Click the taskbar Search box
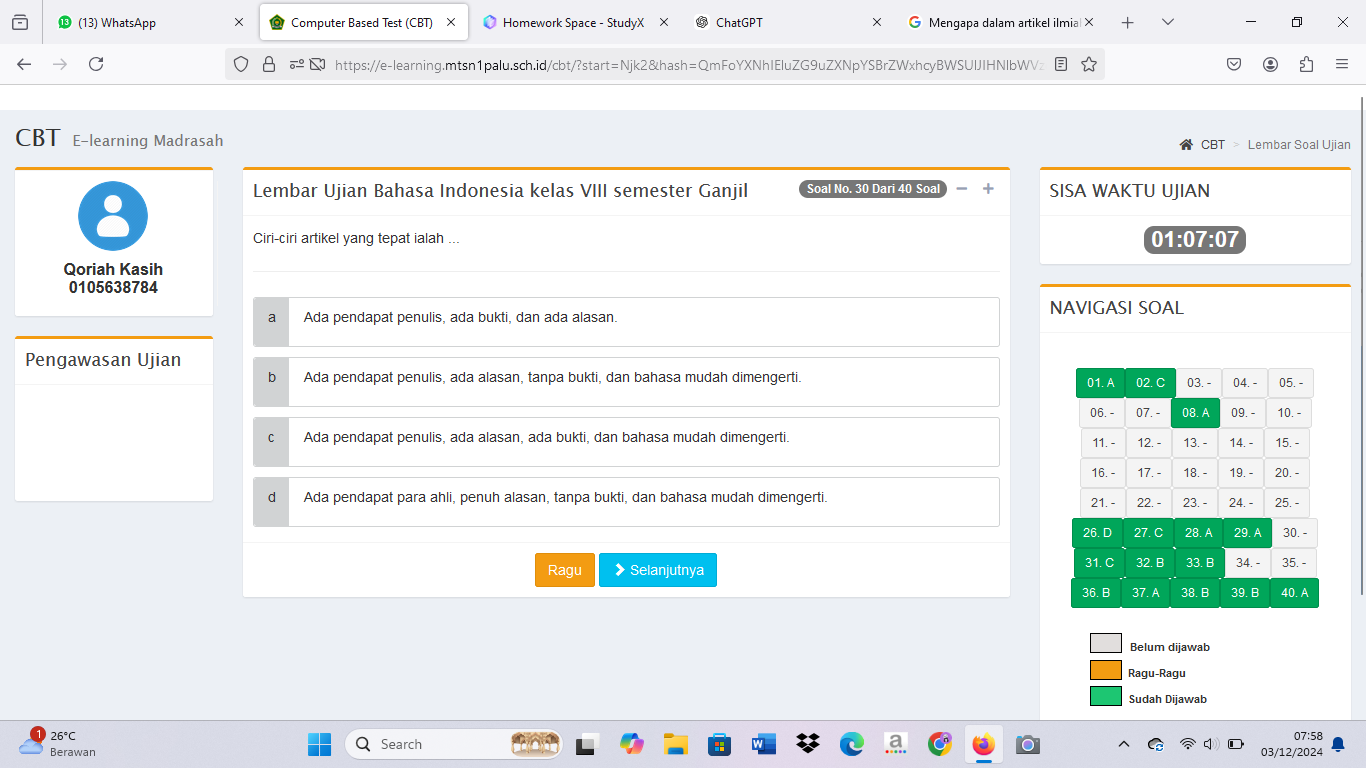The width and height of the screenshot is (1366, 768). coord(455,744)
